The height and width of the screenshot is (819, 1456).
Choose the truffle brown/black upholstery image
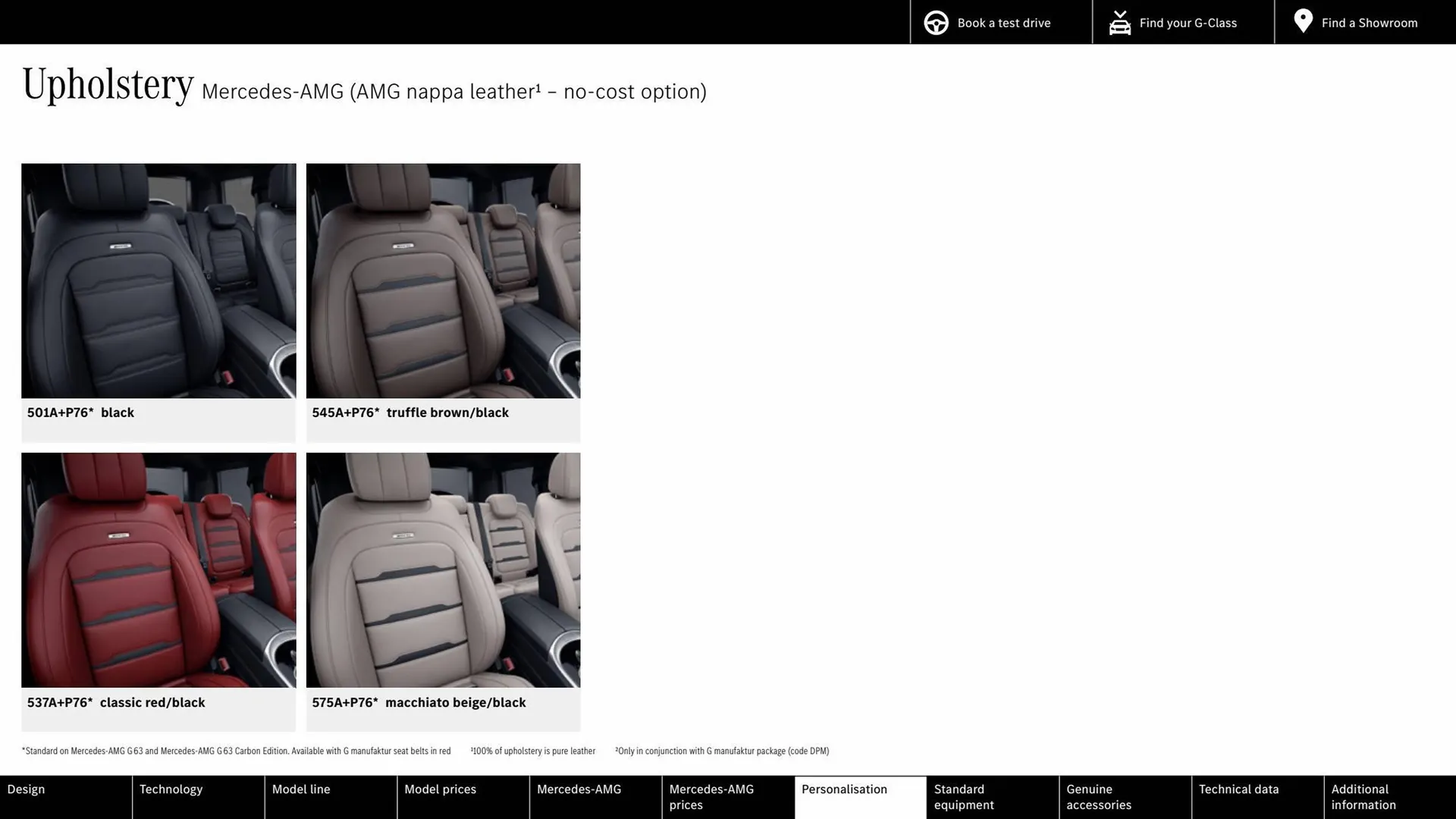click(443, 281)
